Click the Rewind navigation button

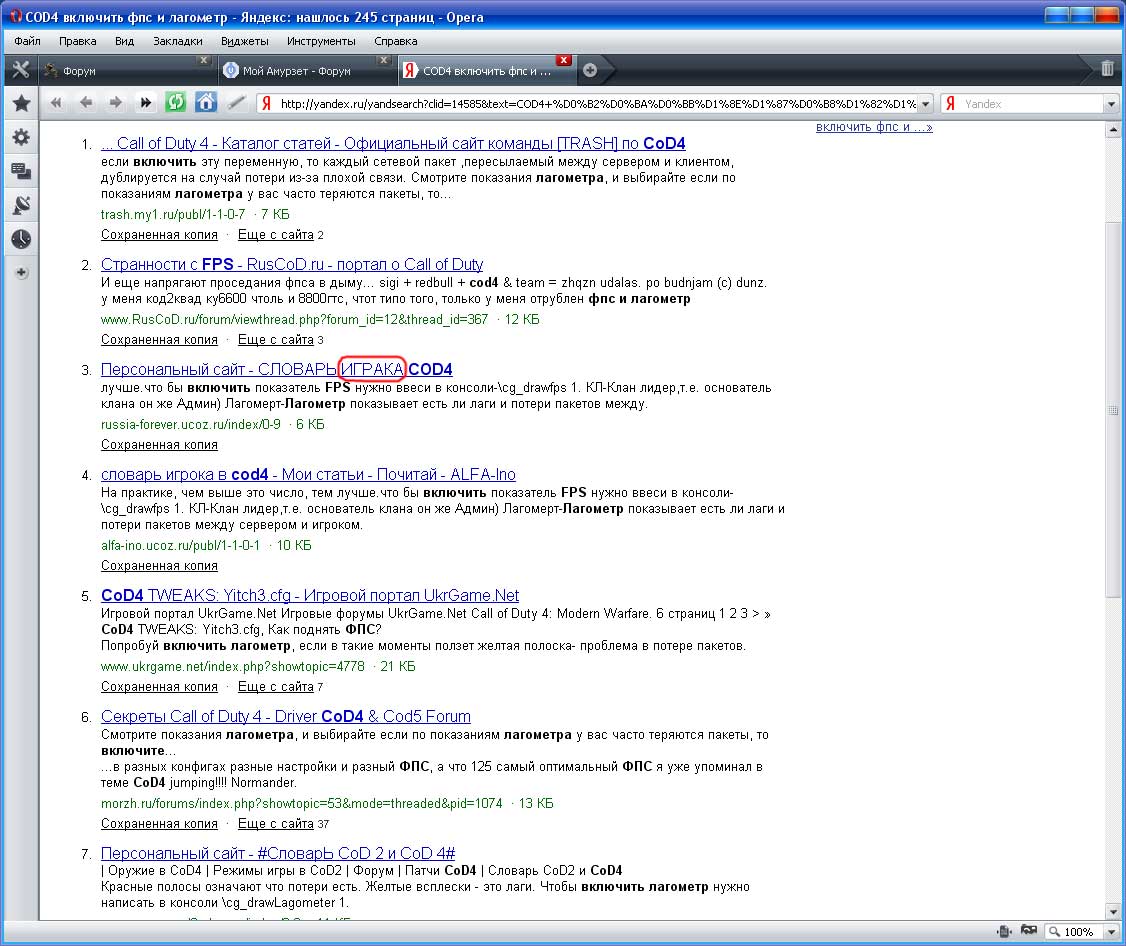[56, 102]
